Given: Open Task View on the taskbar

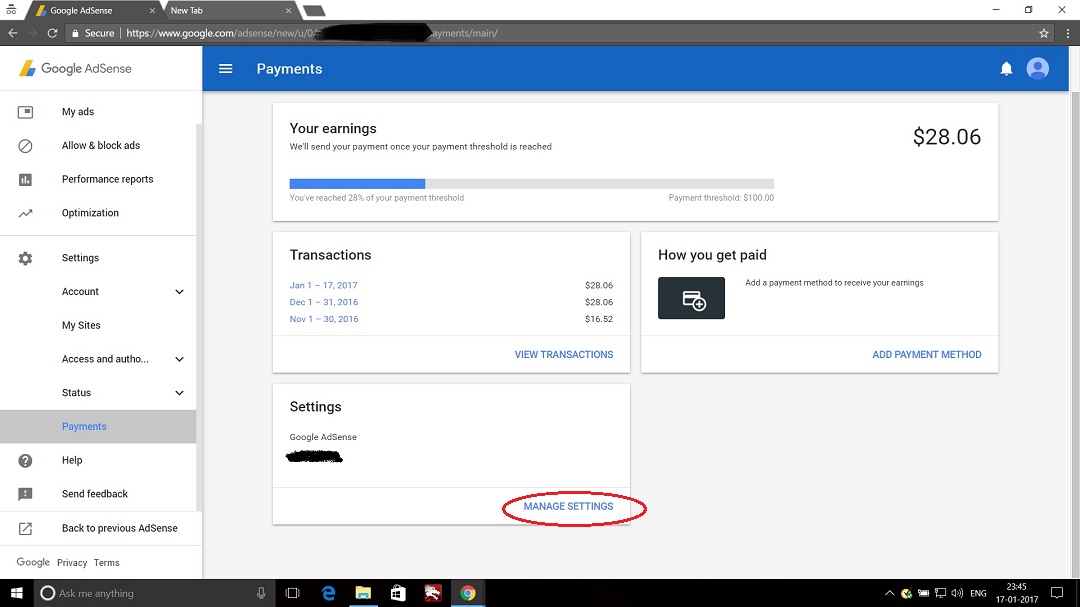Looking at the screenshot, I should [x=293, y=593].
